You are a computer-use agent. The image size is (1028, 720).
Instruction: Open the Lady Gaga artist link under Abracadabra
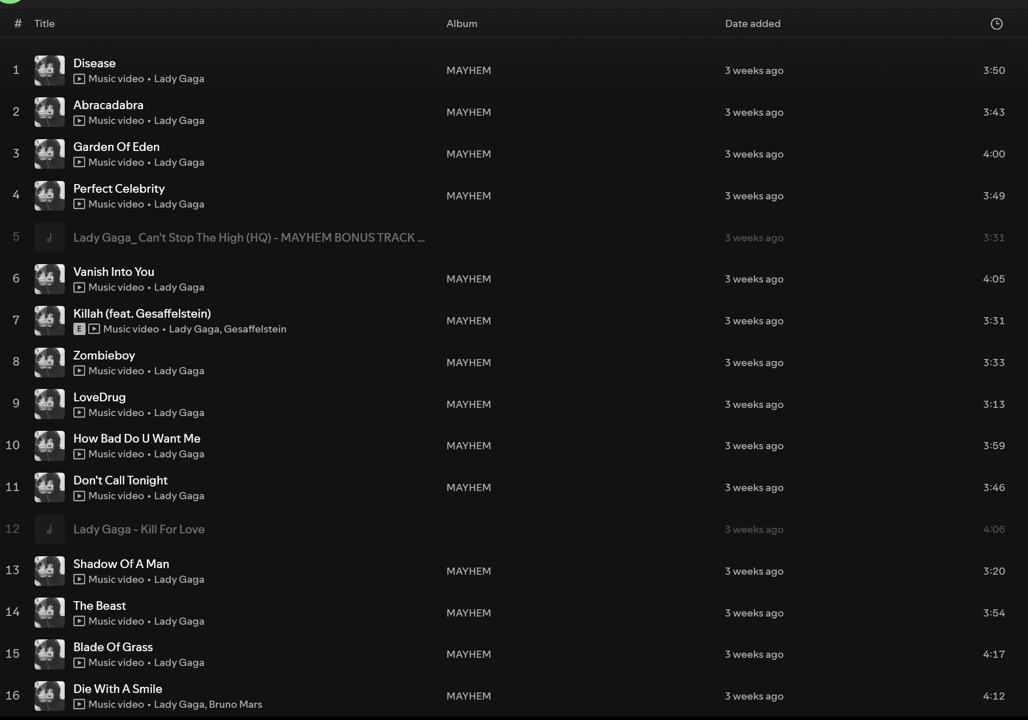179,121
